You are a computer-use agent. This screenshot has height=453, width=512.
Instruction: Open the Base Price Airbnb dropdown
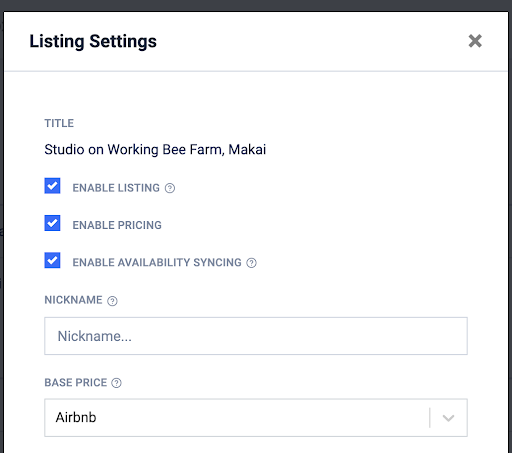pos(256,418)
